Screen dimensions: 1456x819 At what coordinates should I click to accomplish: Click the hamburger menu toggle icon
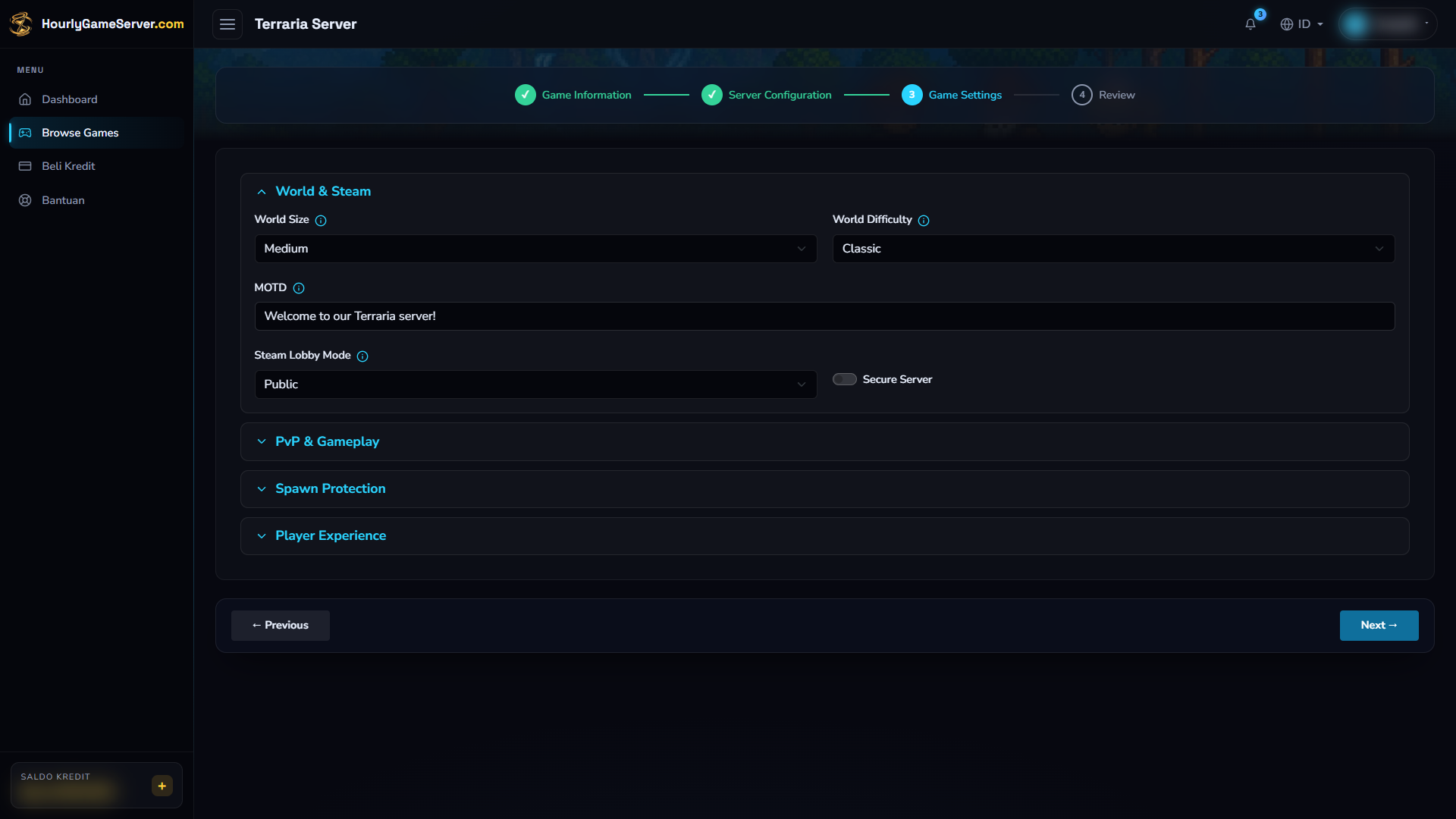(x=227, y=24)
